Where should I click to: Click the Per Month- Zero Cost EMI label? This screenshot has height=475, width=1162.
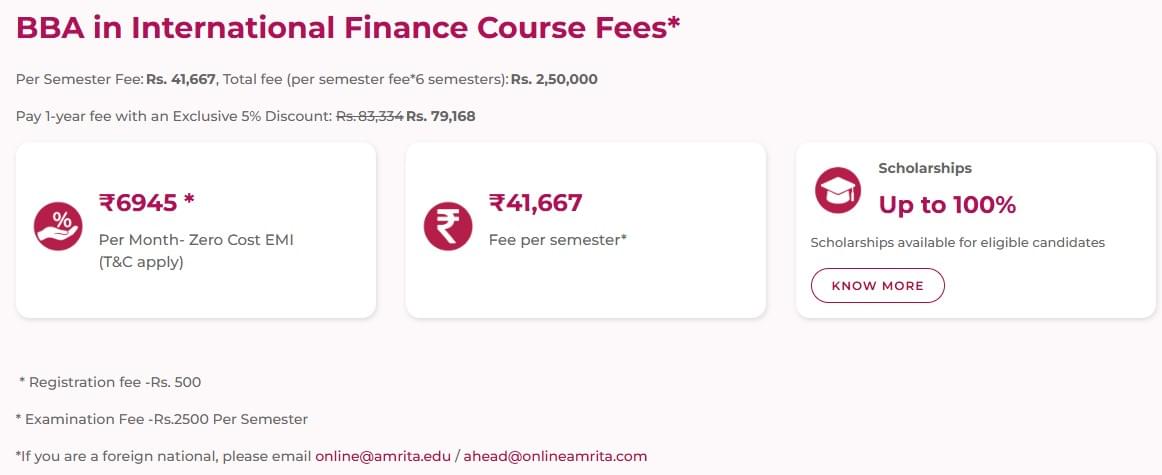[196, 240]
